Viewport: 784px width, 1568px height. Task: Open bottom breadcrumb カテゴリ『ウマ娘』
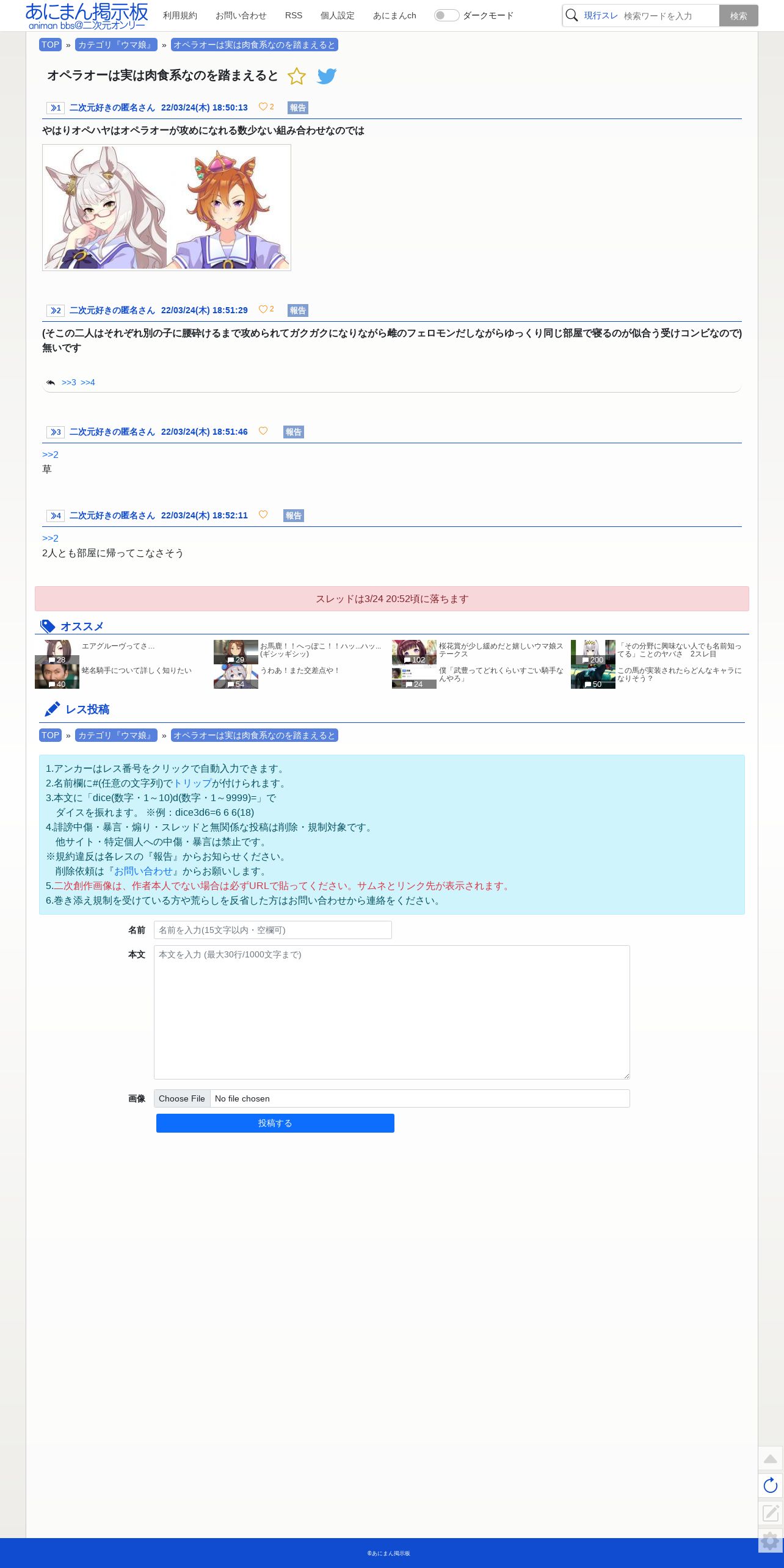coord(116,735)
